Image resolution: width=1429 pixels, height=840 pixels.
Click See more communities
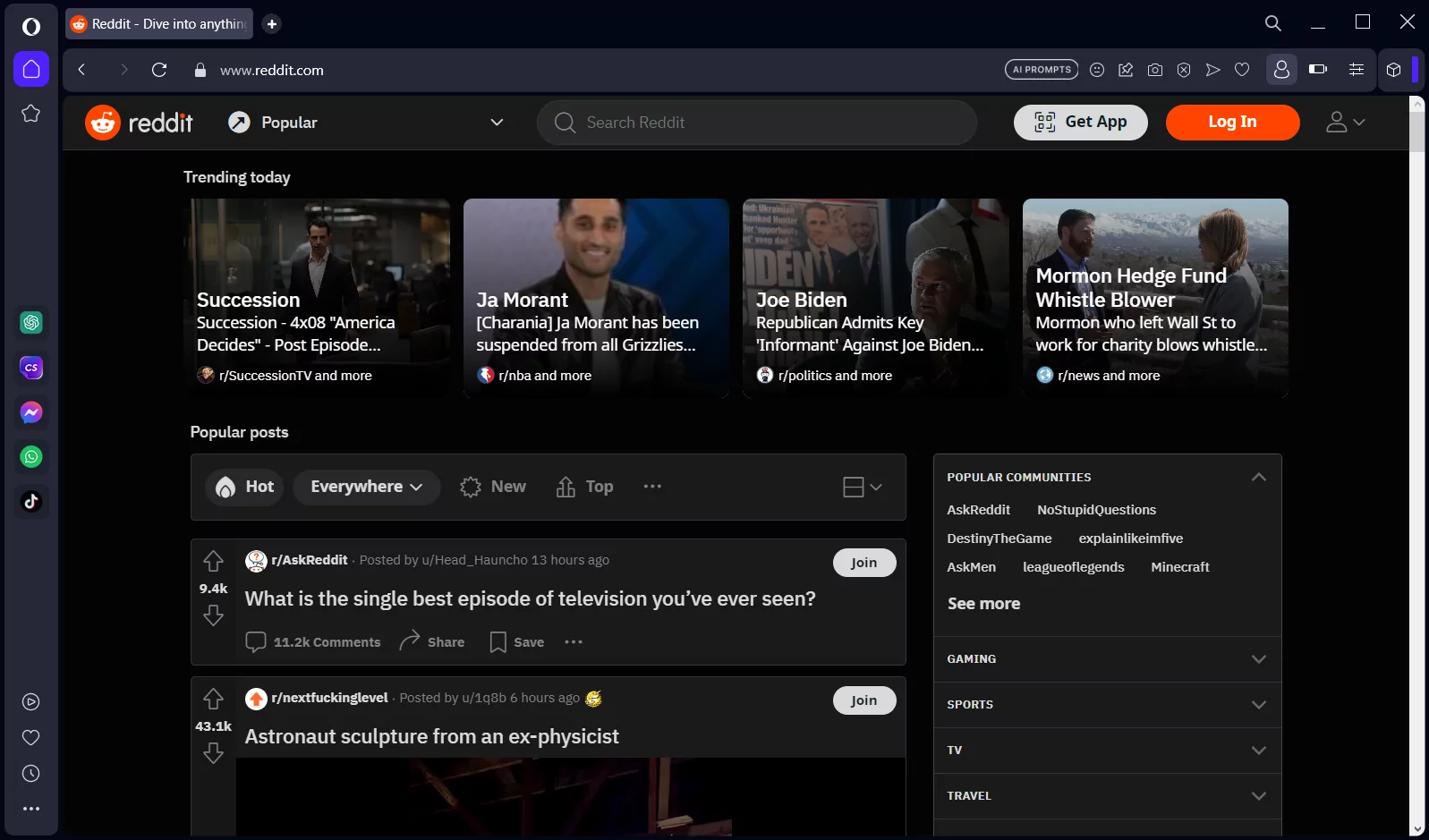pos(983,604)
